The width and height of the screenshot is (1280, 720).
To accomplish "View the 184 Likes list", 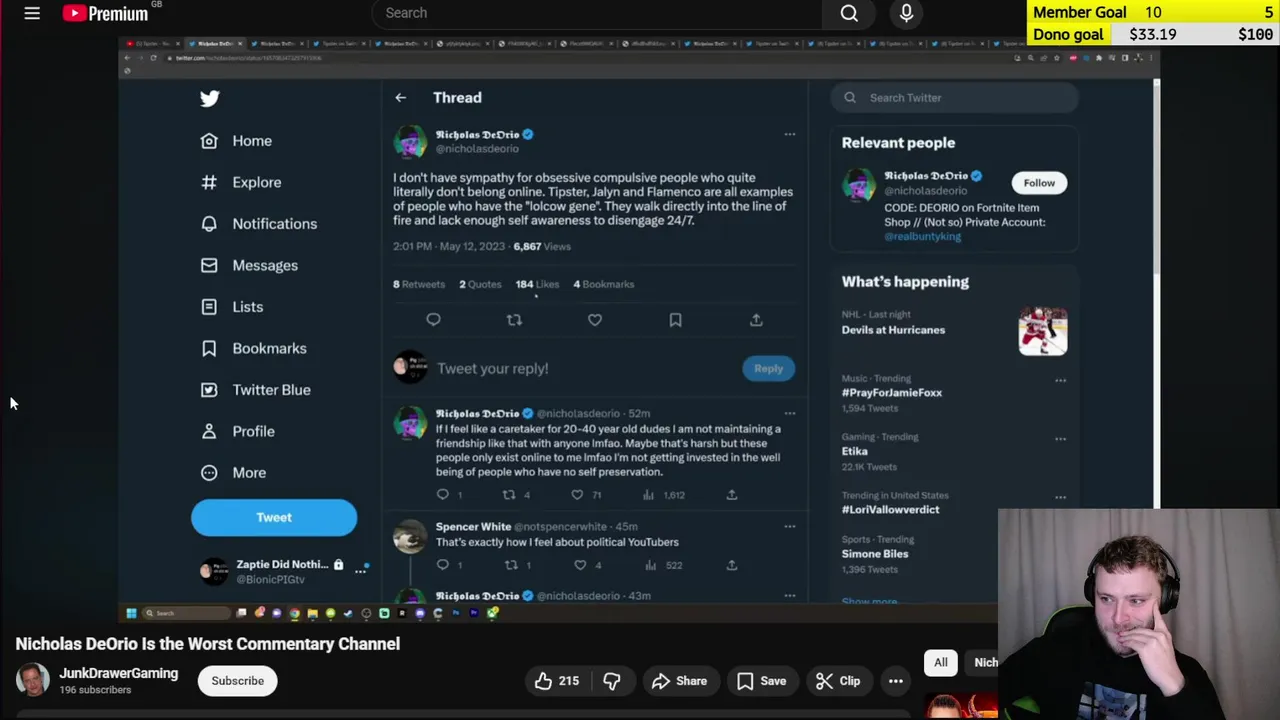I will [x=537, y=284].
